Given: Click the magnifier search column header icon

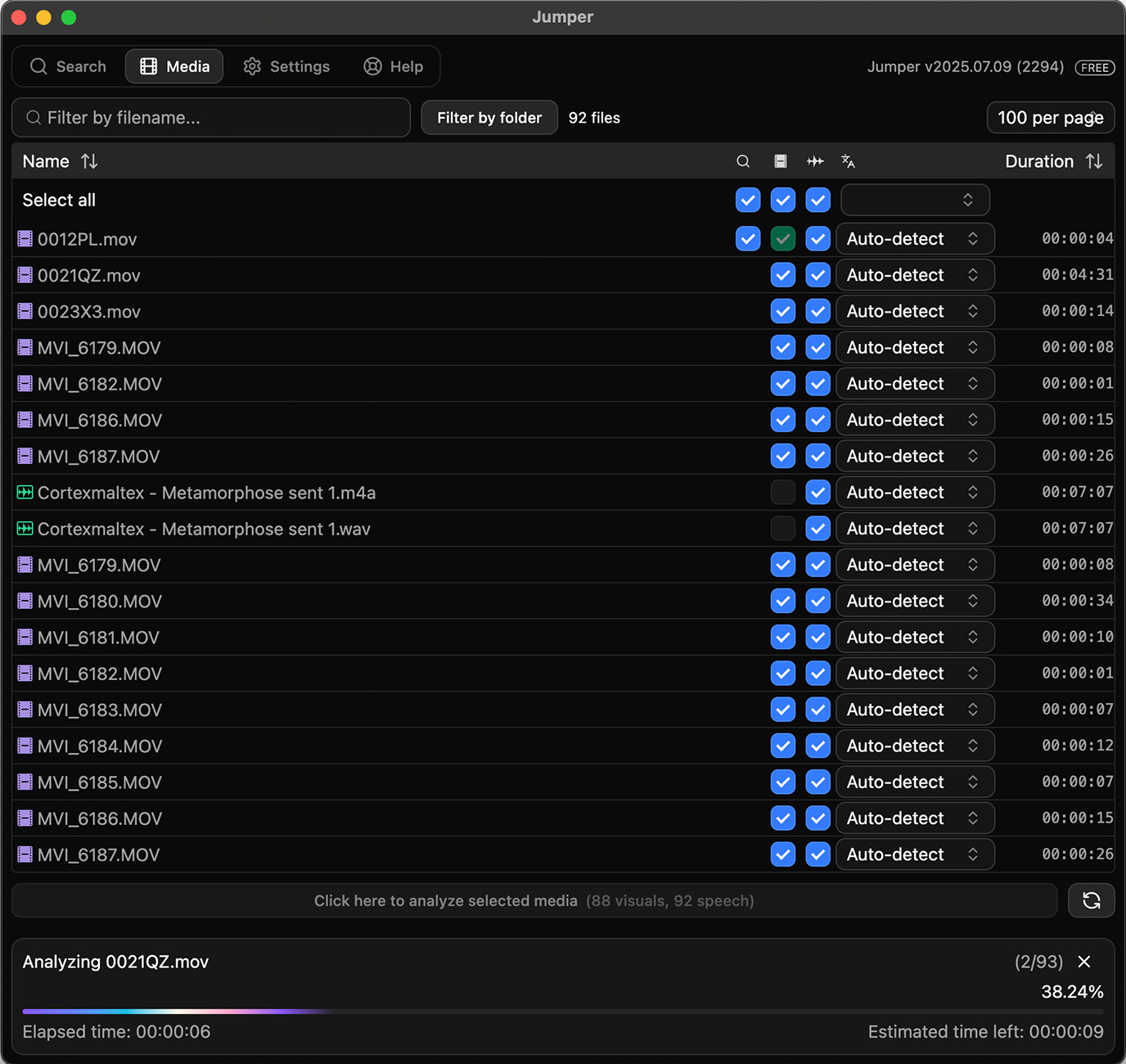Looking at the screenshot, I should pyautogui.click(x=743, y=161).
